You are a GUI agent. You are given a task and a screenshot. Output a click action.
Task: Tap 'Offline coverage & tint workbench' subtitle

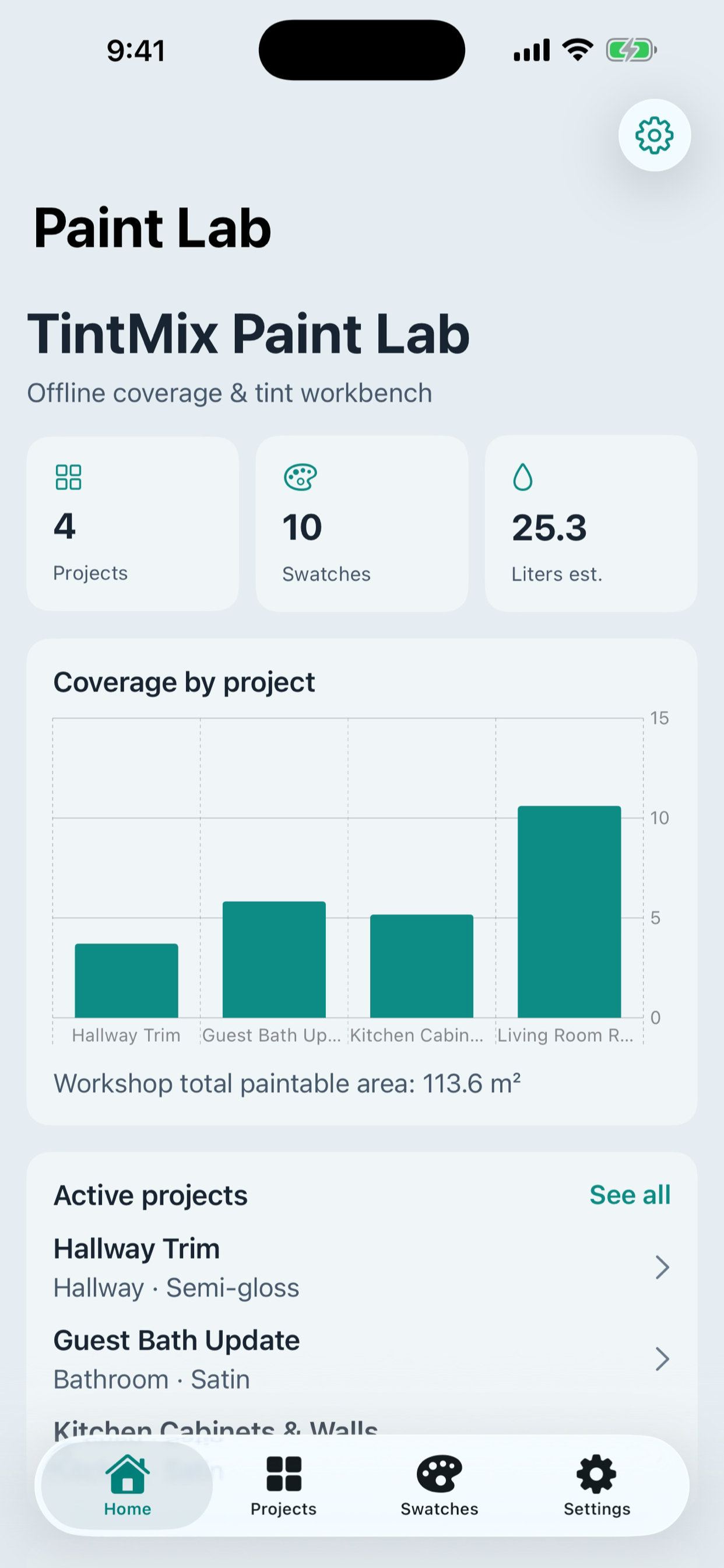click(x=229, y=393)
